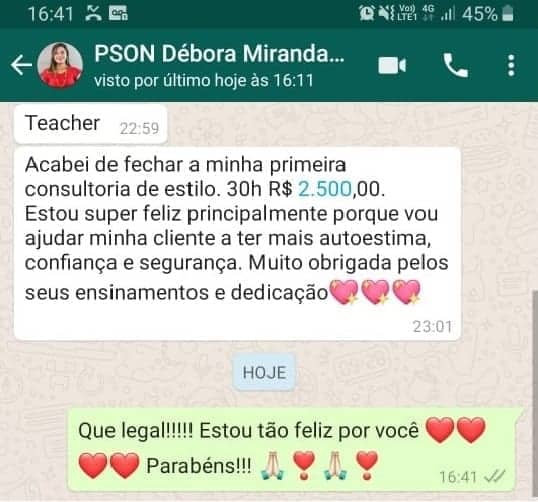This screenshot has height=502, width=538.
Task: Click the battery icon in status bar
Action: click(507, 14)
